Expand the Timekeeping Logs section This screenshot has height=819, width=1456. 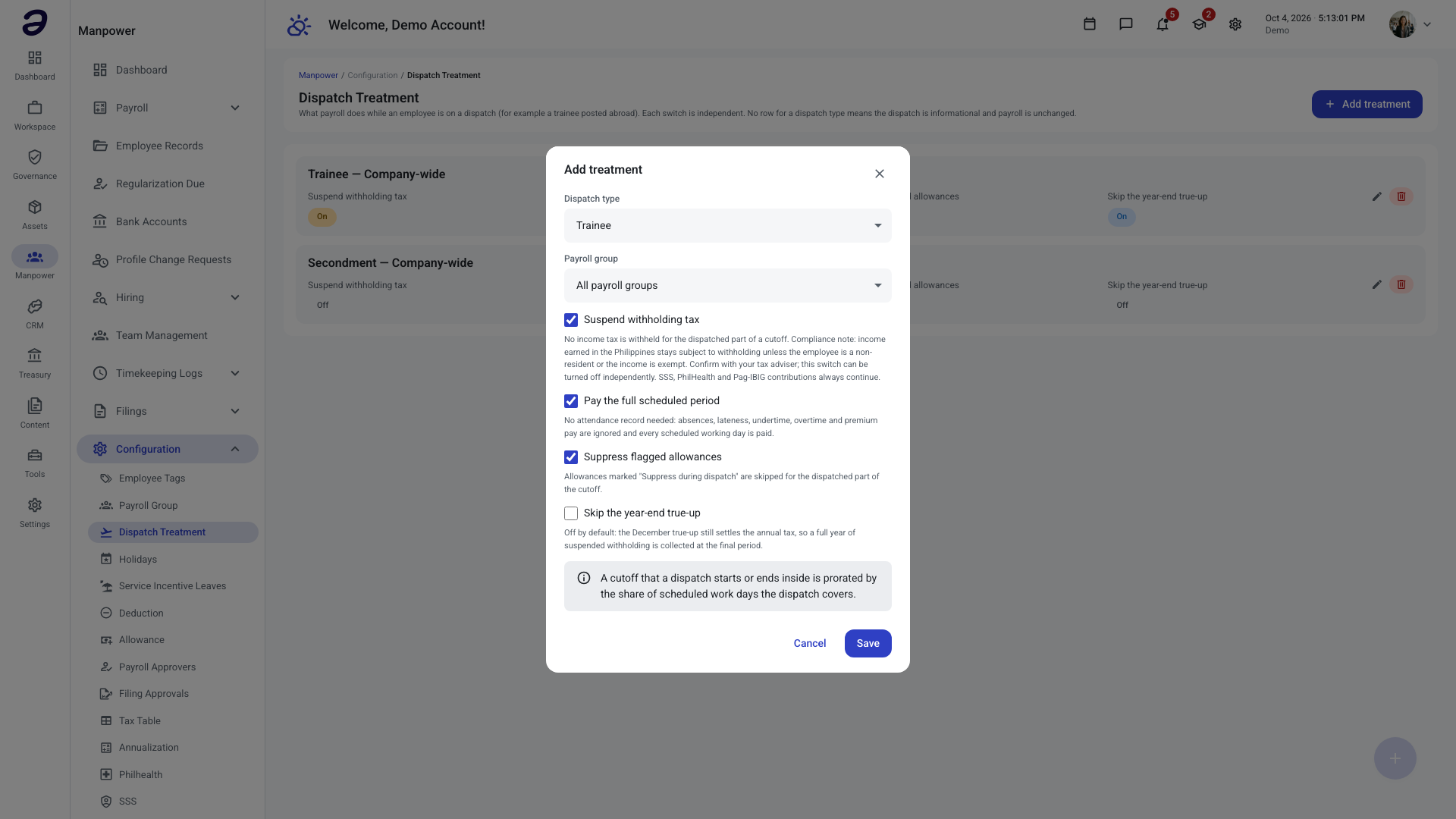tap(167, 373)
